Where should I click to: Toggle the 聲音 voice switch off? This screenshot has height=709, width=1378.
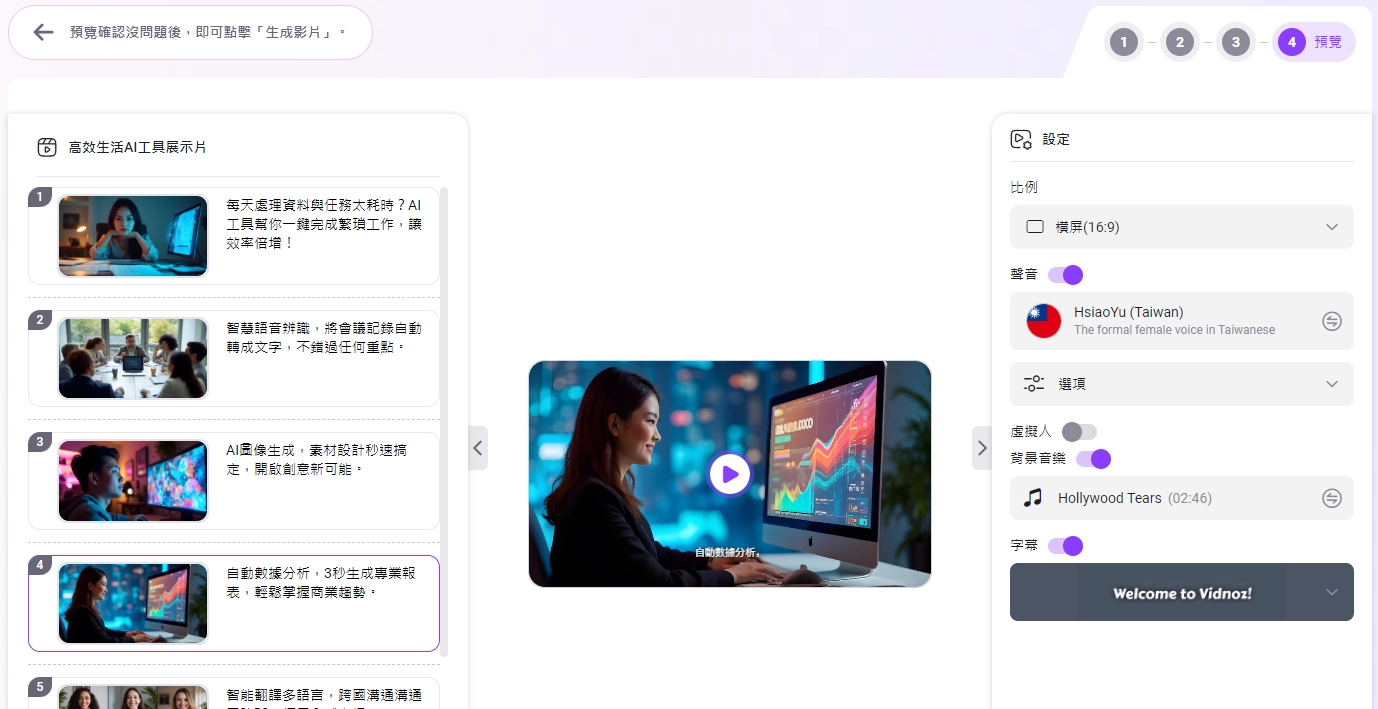coord(1065,275)
